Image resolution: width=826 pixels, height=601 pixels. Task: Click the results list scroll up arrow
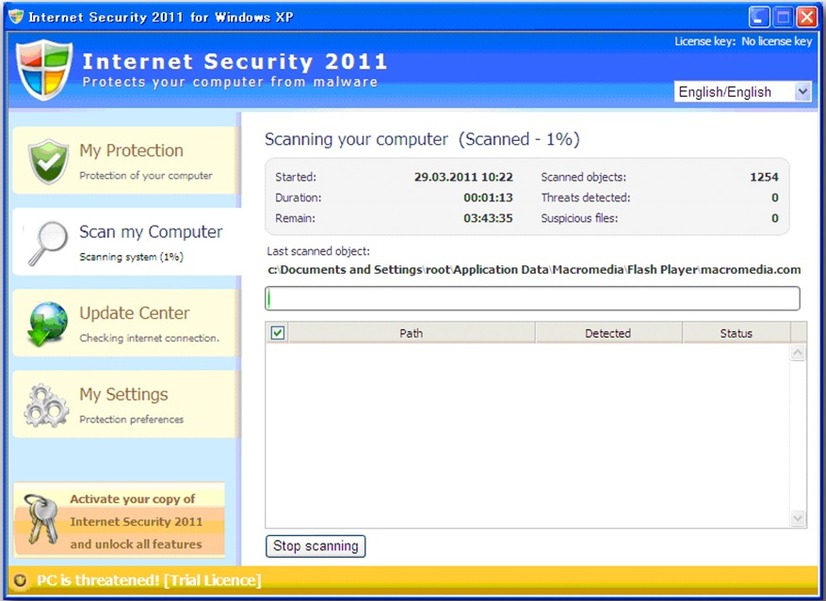(798, 352)
